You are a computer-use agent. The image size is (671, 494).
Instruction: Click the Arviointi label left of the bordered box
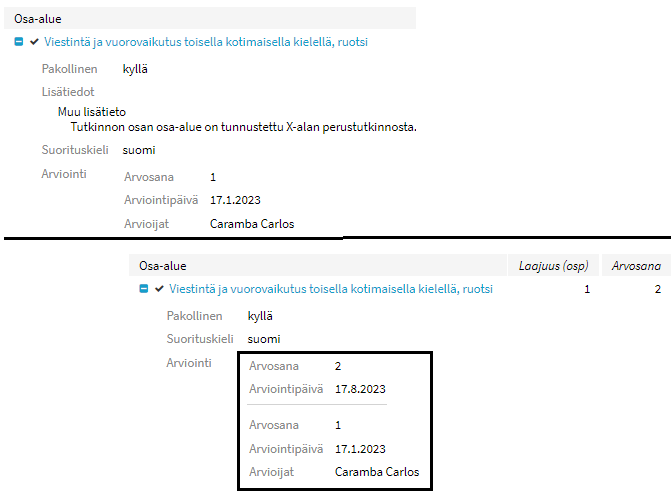coord(189,362)
